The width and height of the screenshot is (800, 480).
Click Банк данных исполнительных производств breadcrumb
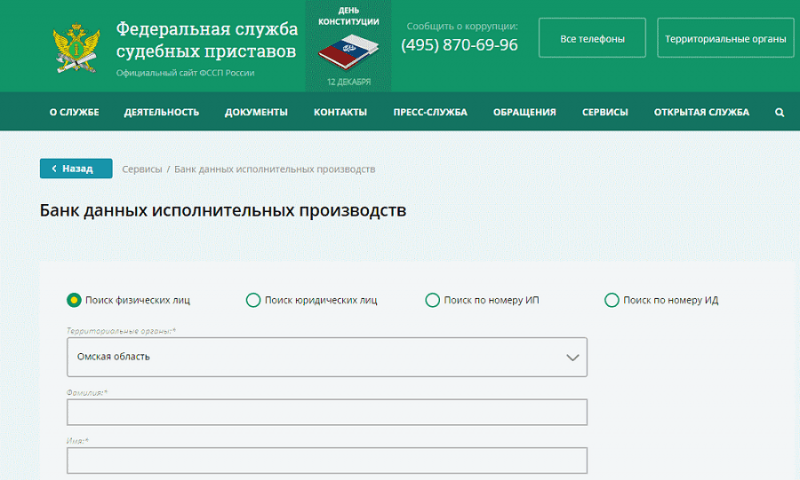[x=274, y=169]
